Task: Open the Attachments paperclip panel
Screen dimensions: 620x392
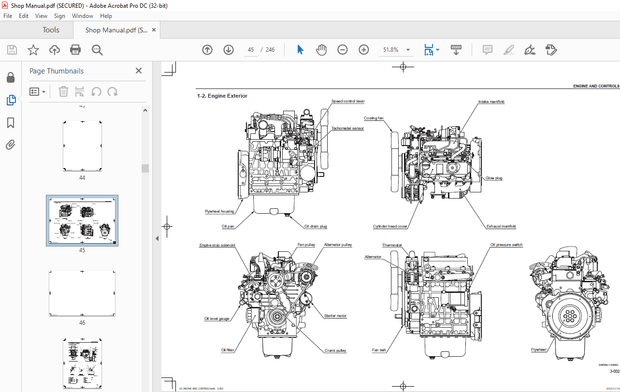Action: click(11, 145)
